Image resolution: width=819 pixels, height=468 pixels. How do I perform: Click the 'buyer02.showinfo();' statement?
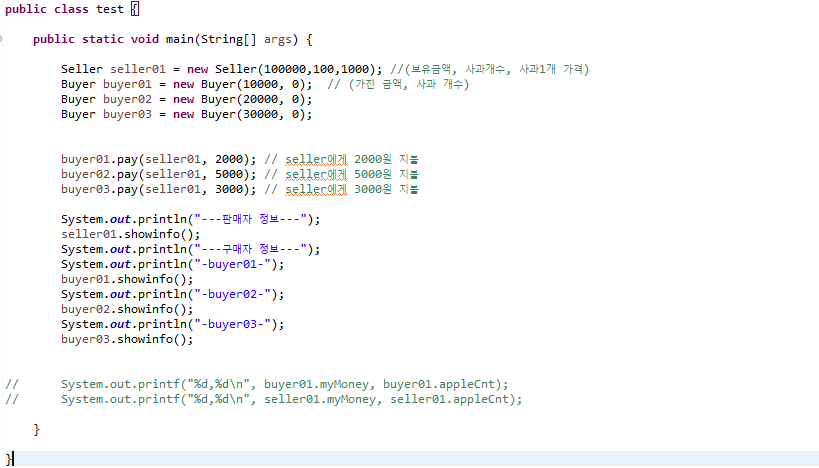point(127,310)
